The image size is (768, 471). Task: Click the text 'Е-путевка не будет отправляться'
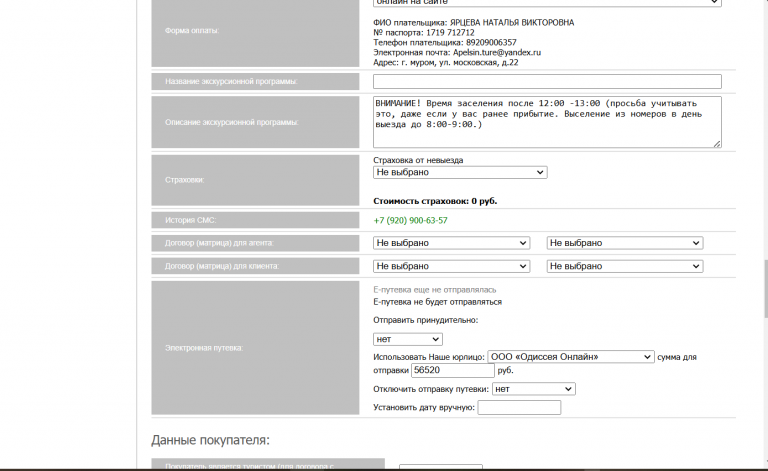[x=437, y=302]
